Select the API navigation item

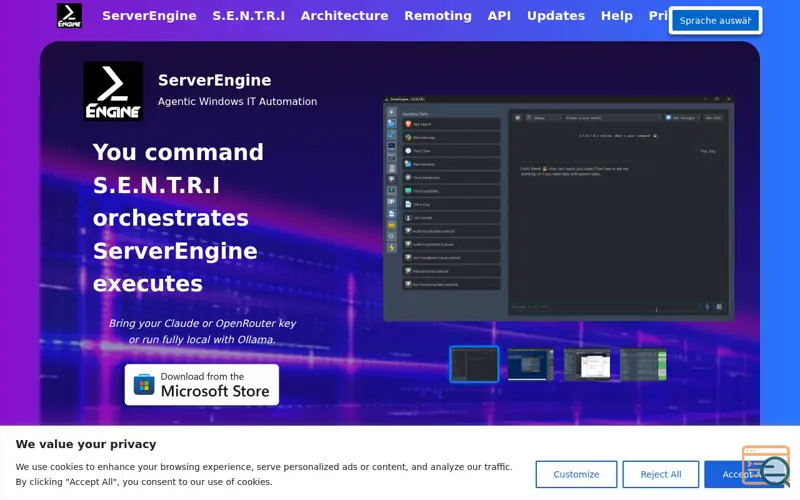point(499,16)
